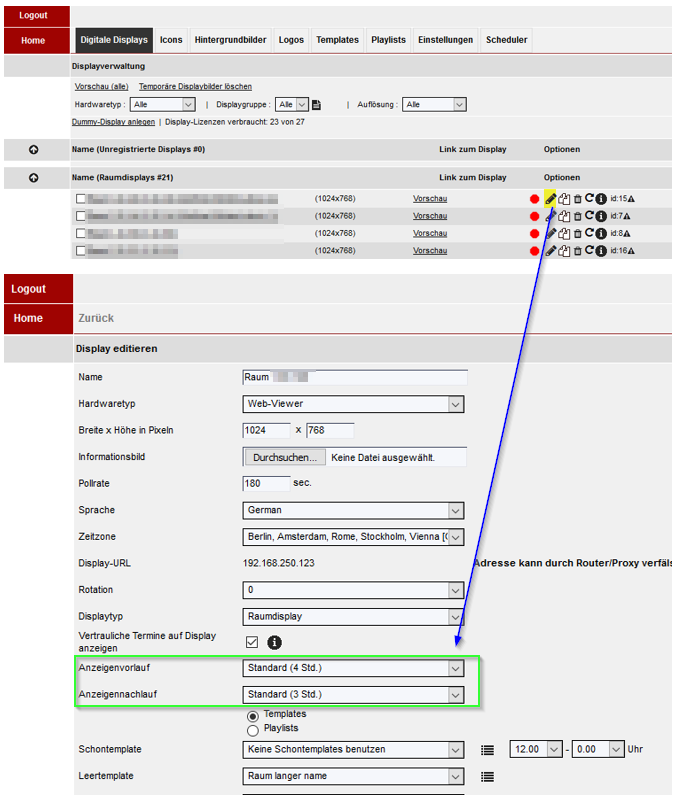This screenshot has width=680, height=800.
Task: Edit display id:8 with the pencil icon
Action: [x=550, y=234]
